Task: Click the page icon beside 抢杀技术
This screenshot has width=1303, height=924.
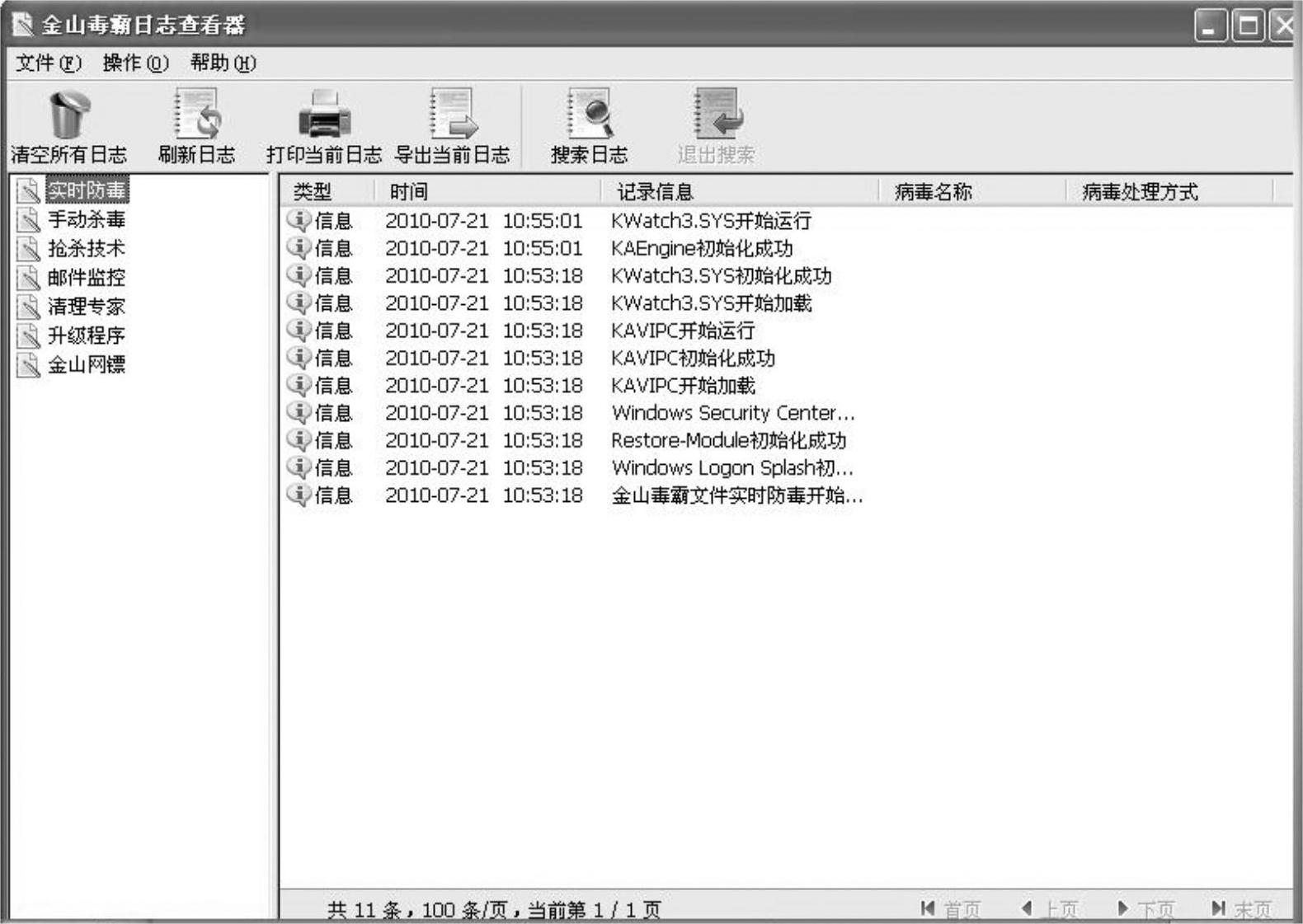Action: 28,248
